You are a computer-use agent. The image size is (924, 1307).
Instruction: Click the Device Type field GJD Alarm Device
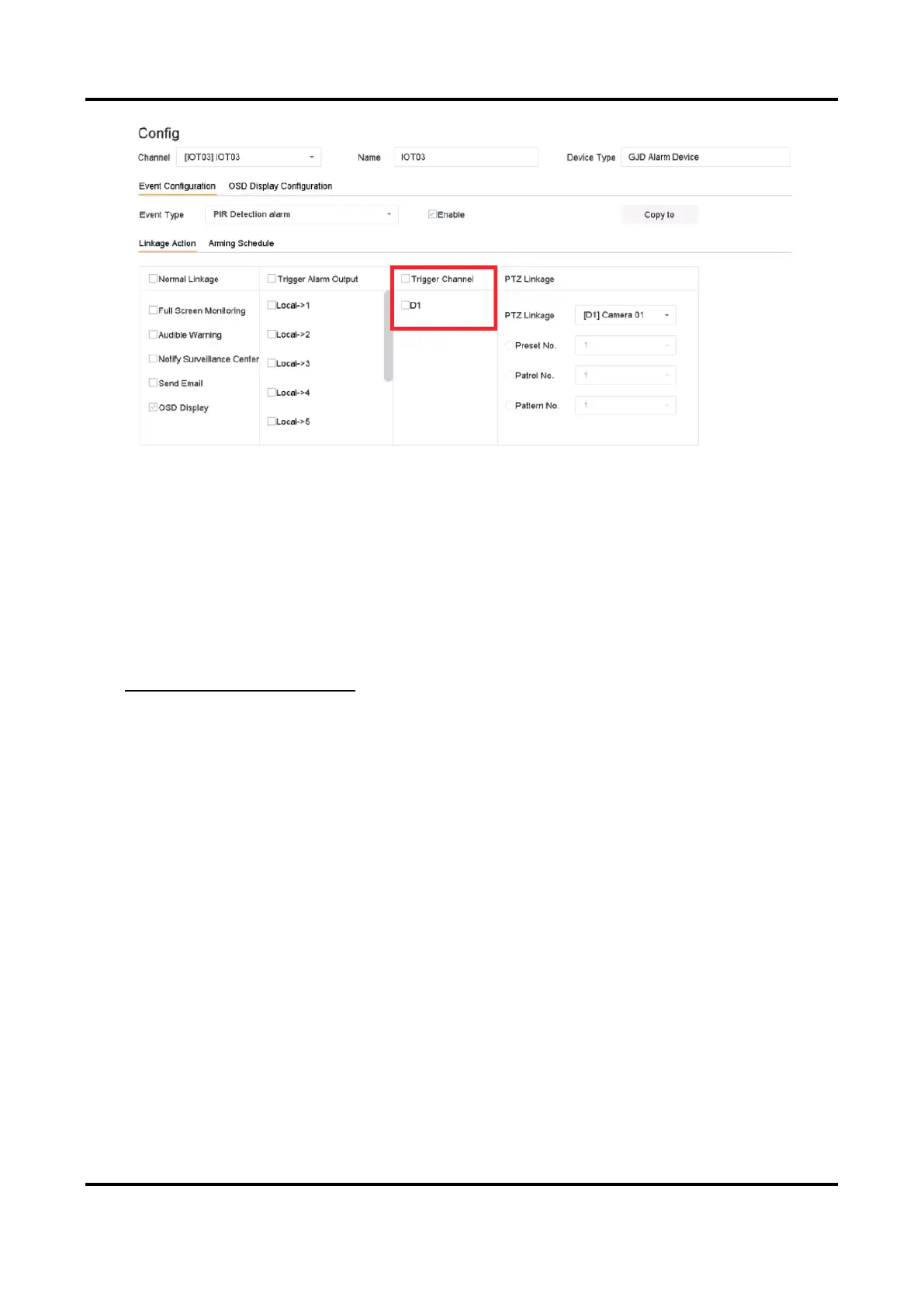point(705,157)
